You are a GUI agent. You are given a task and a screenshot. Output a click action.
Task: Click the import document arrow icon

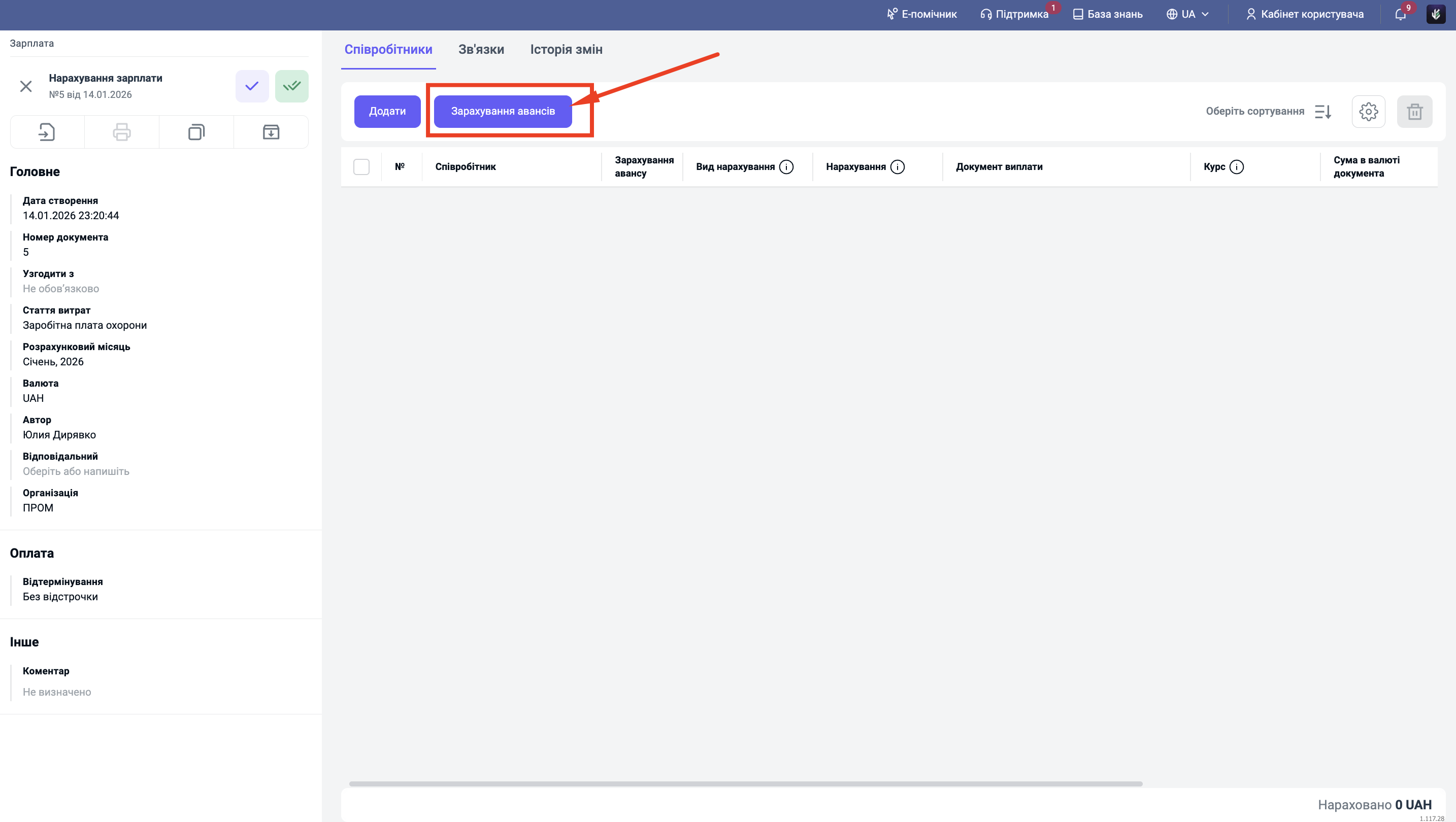[47, 132]
